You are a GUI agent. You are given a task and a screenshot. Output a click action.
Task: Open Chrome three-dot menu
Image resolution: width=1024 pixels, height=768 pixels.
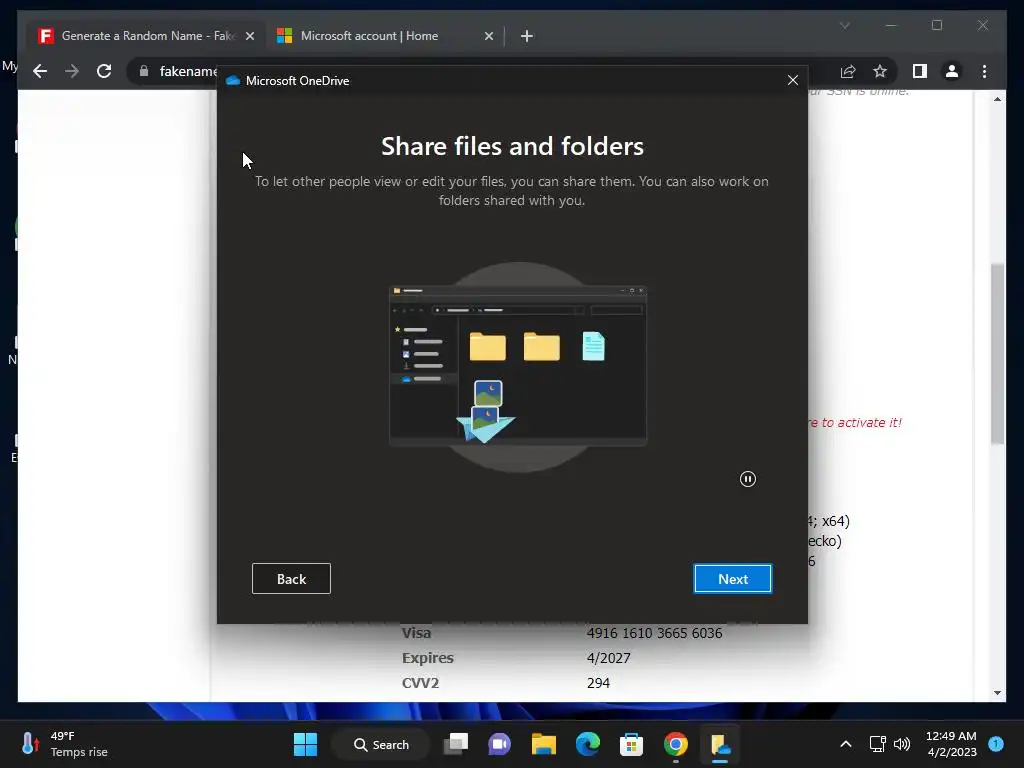(984, 71)
